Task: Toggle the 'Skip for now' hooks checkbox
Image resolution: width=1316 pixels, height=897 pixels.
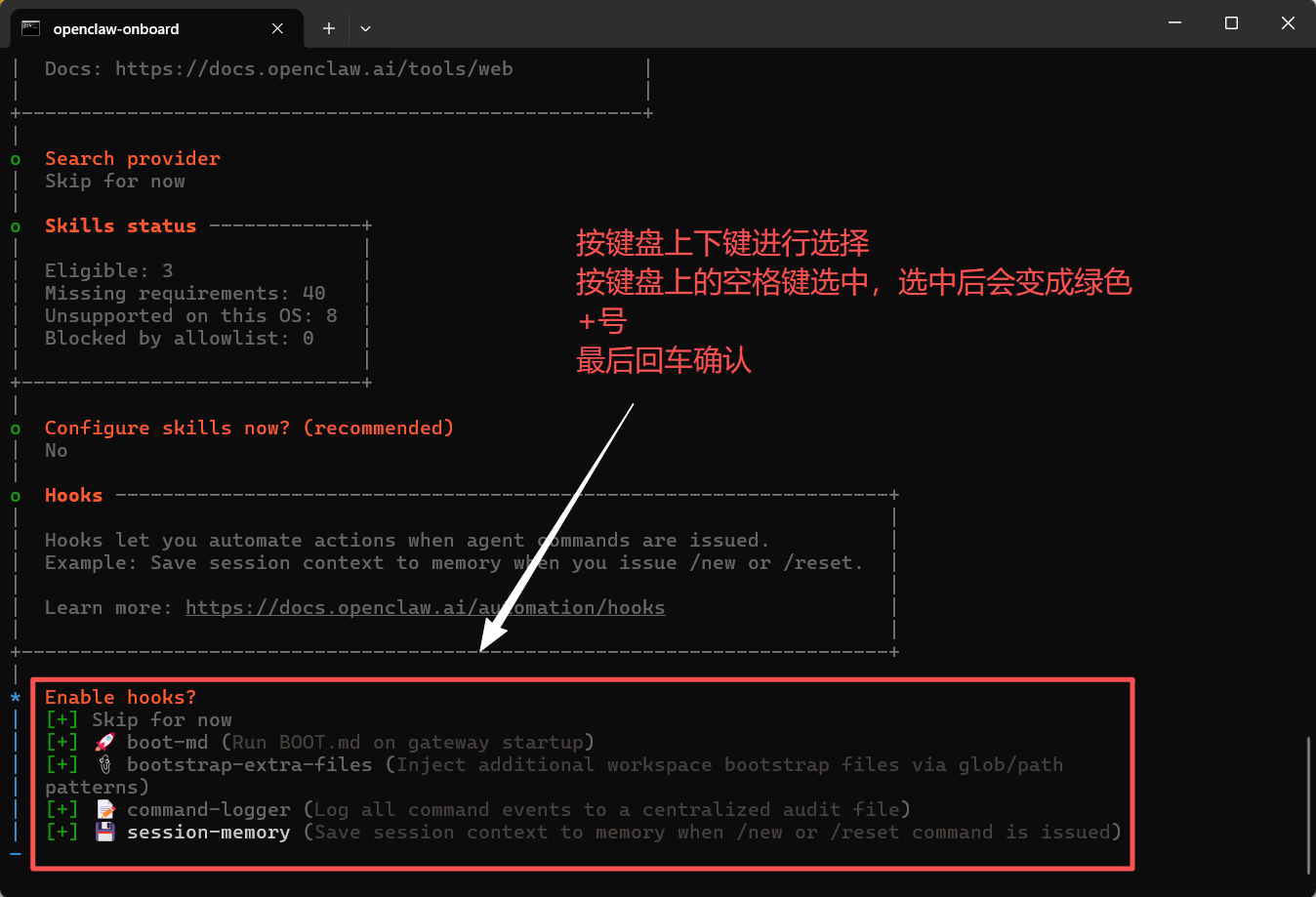Action: (x=62, y=720)
